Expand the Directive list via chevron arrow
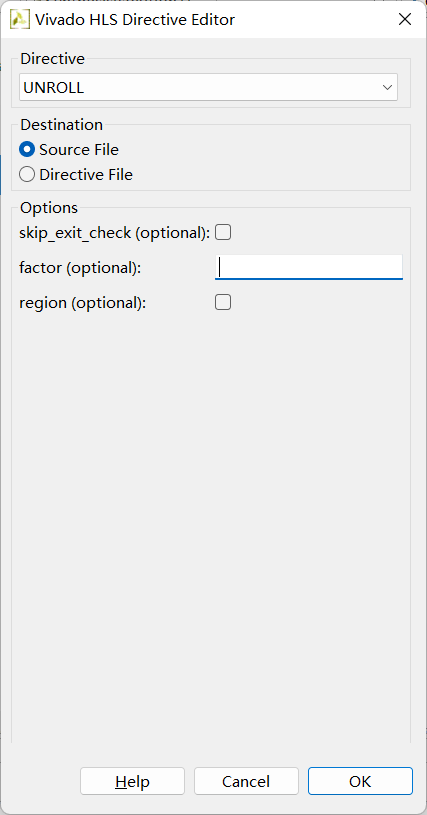The height and width of the screenshot is (815, 427). 387,87
